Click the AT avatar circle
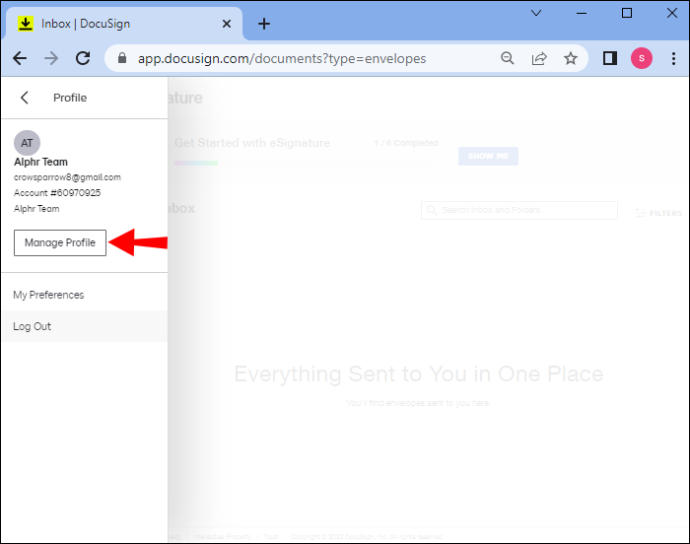 coord(27,143)
